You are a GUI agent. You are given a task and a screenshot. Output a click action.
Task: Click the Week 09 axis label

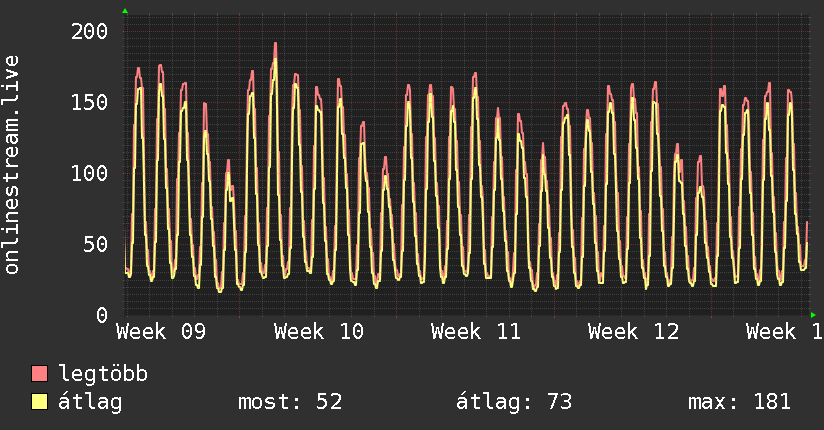161,332
